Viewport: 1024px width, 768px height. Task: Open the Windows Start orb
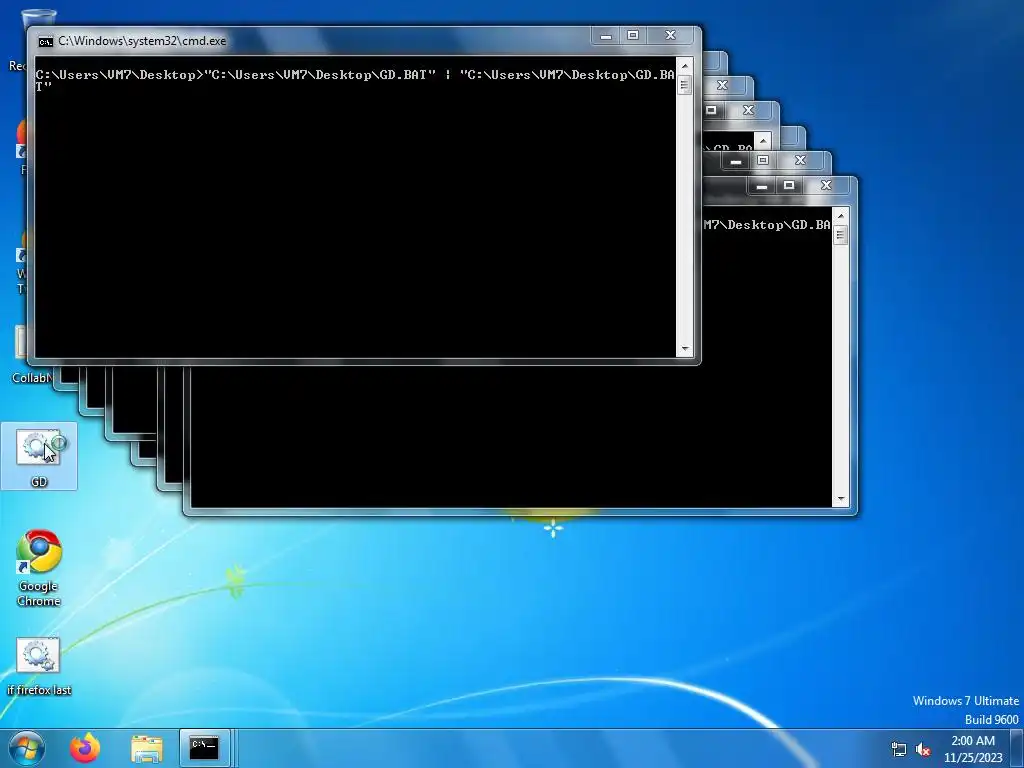(x=27, y=748)
